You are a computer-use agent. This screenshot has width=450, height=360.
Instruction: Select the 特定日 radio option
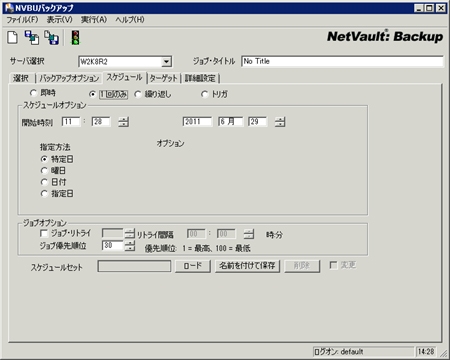click(44, 159)
